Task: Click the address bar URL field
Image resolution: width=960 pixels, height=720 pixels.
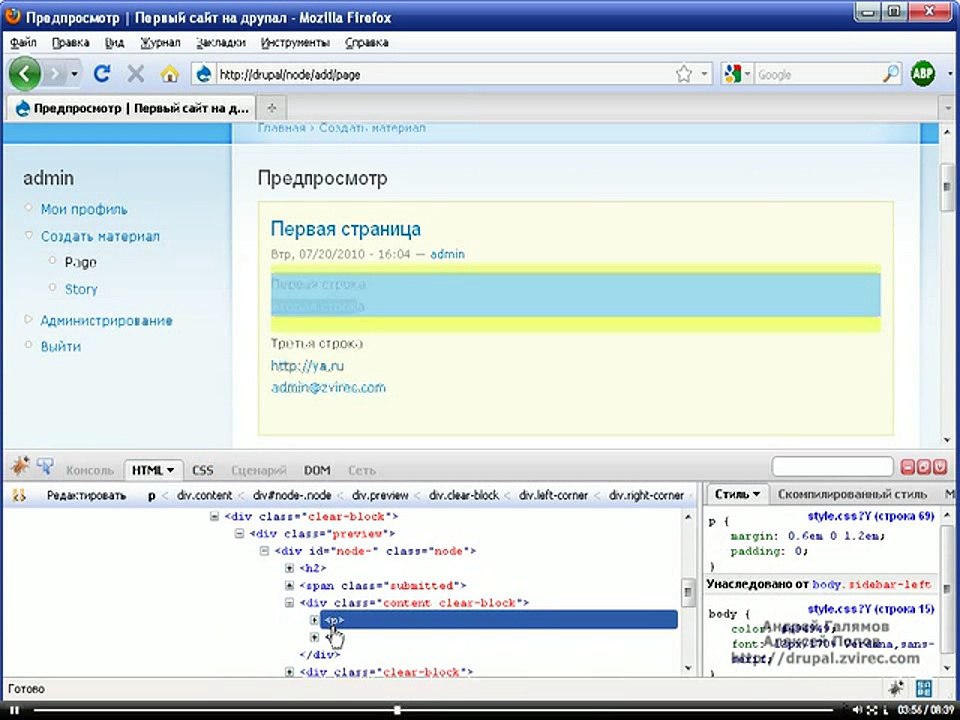Action: [445, 75]
